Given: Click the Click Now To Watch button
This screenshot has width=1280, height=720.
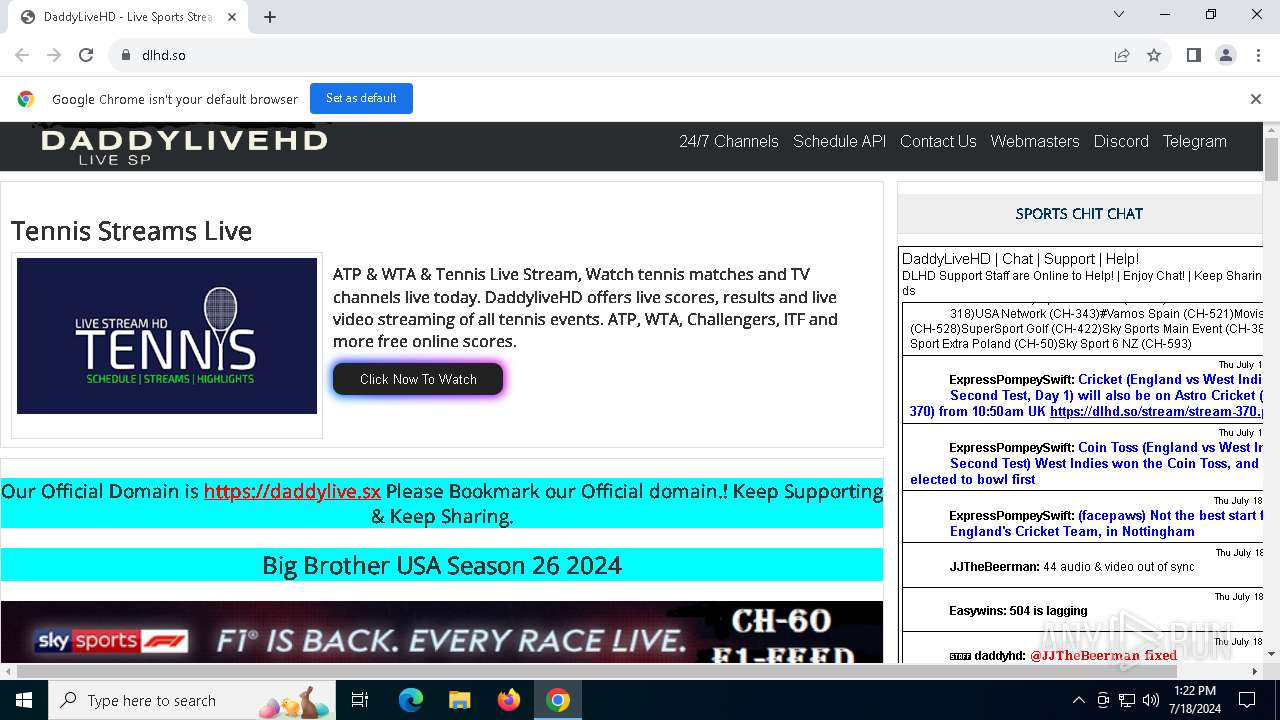Looking at the screenshot, I should tap(418, 379).
